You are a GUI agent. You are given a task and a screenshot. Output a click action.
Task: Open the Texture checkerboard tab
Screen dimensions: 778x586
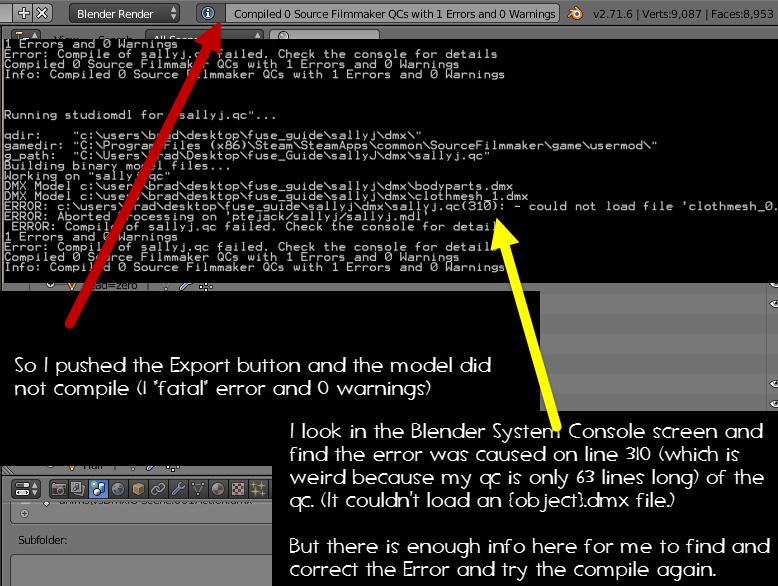coord(238,489)
